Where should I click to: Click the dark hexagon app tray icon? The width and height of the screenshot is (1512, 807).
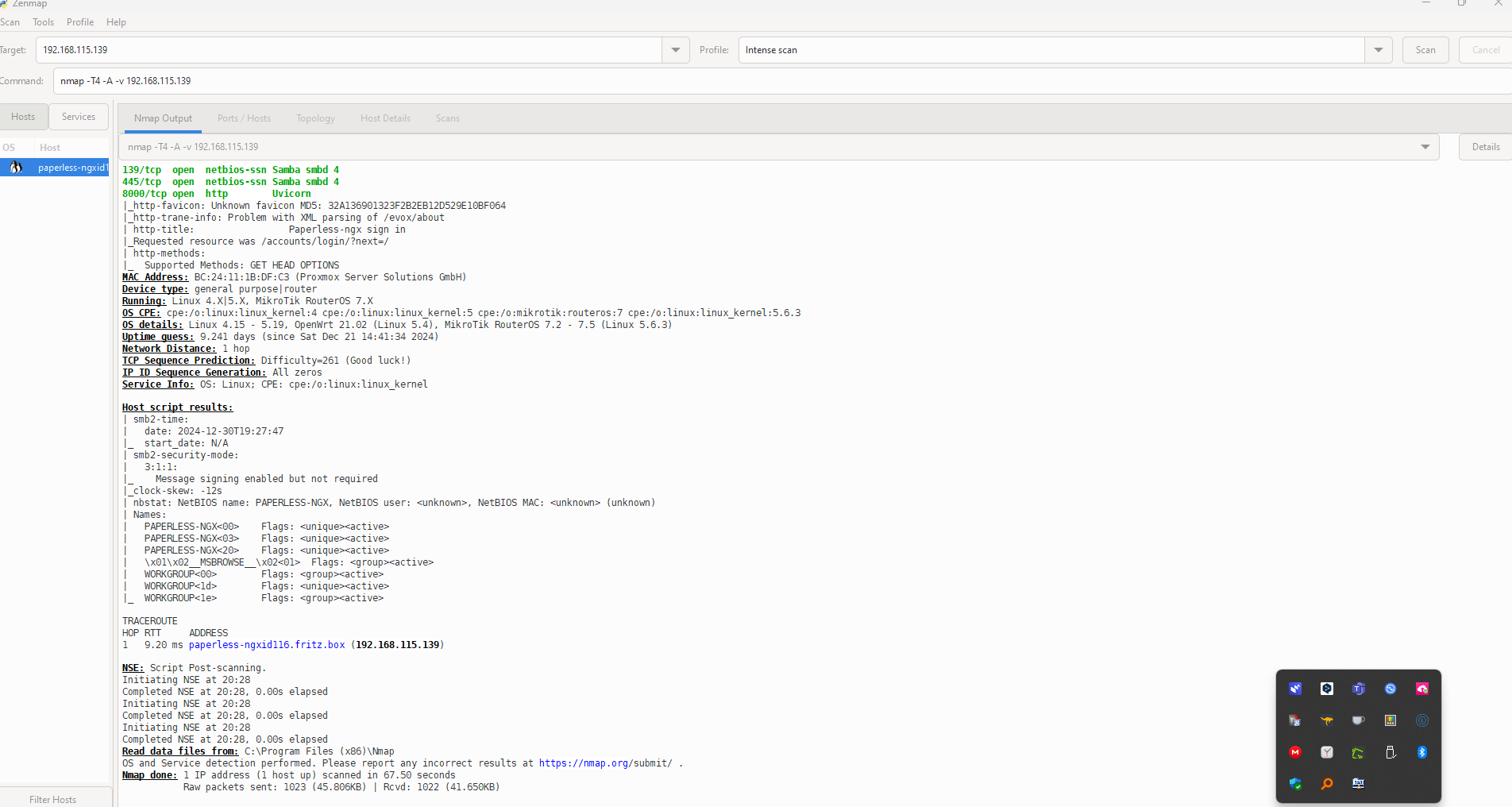[x=1327, y=689]
